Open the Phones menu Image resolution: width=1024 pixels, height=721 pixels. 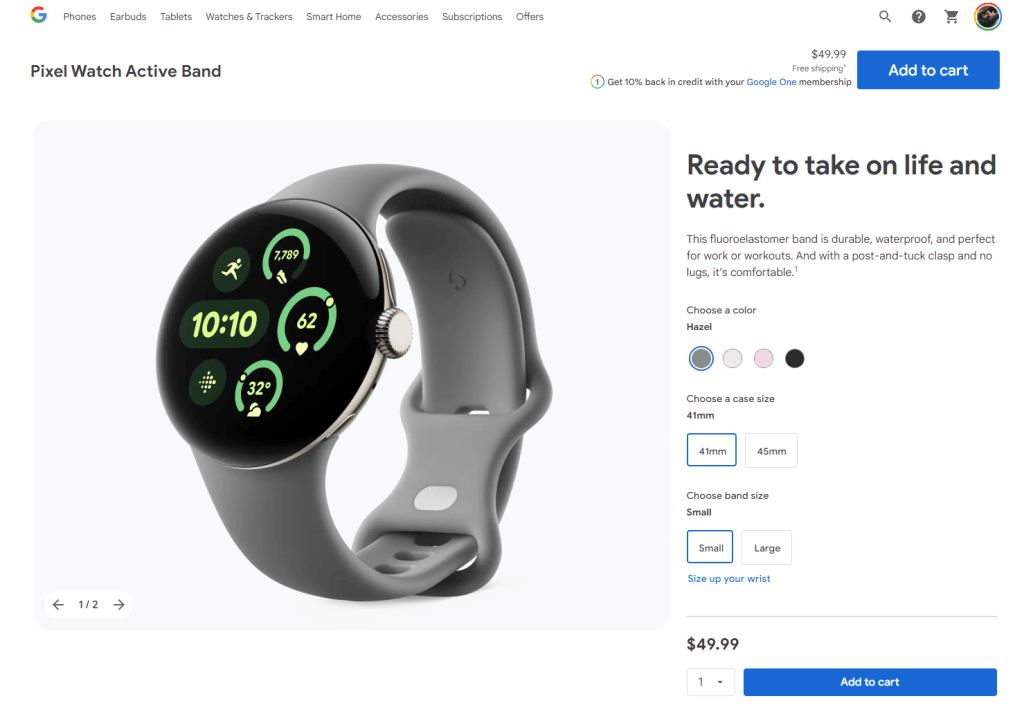80,17
